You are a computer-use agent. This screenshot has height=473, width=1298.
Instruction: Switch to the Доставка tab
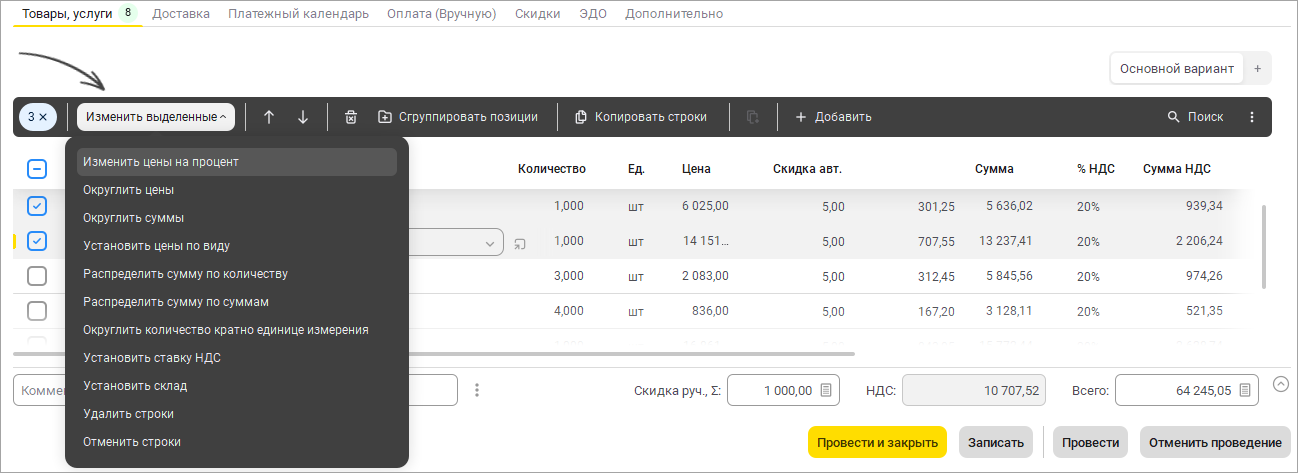[181, 14]
